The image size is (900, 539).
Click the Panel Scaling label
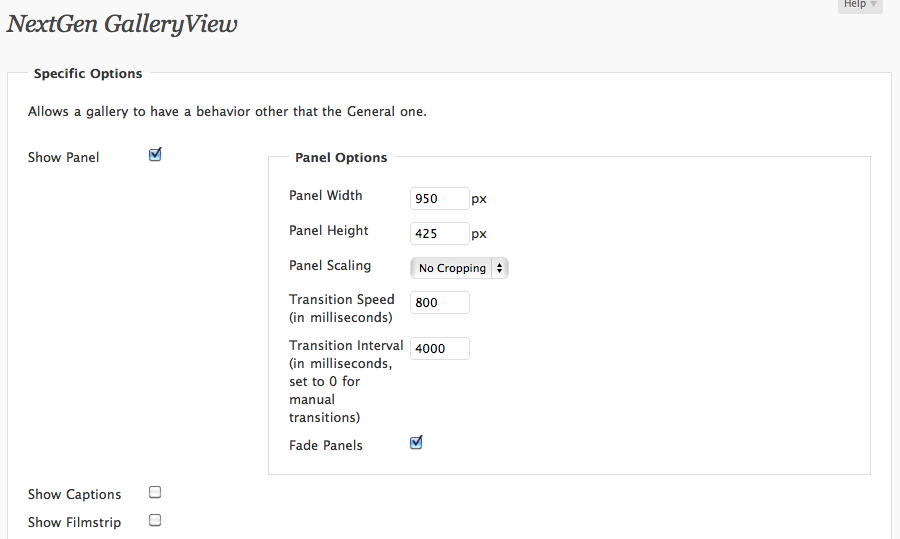(329, 266)
